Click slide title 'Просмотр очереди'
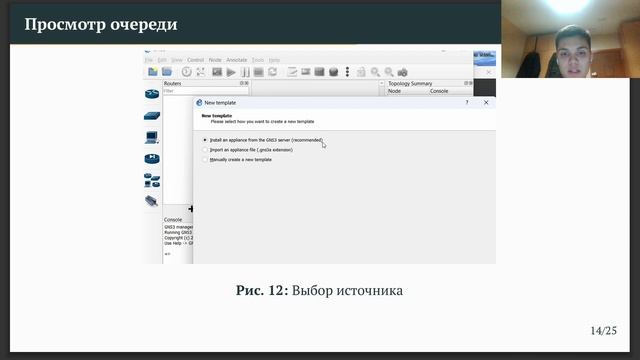 tap(101, 24)
